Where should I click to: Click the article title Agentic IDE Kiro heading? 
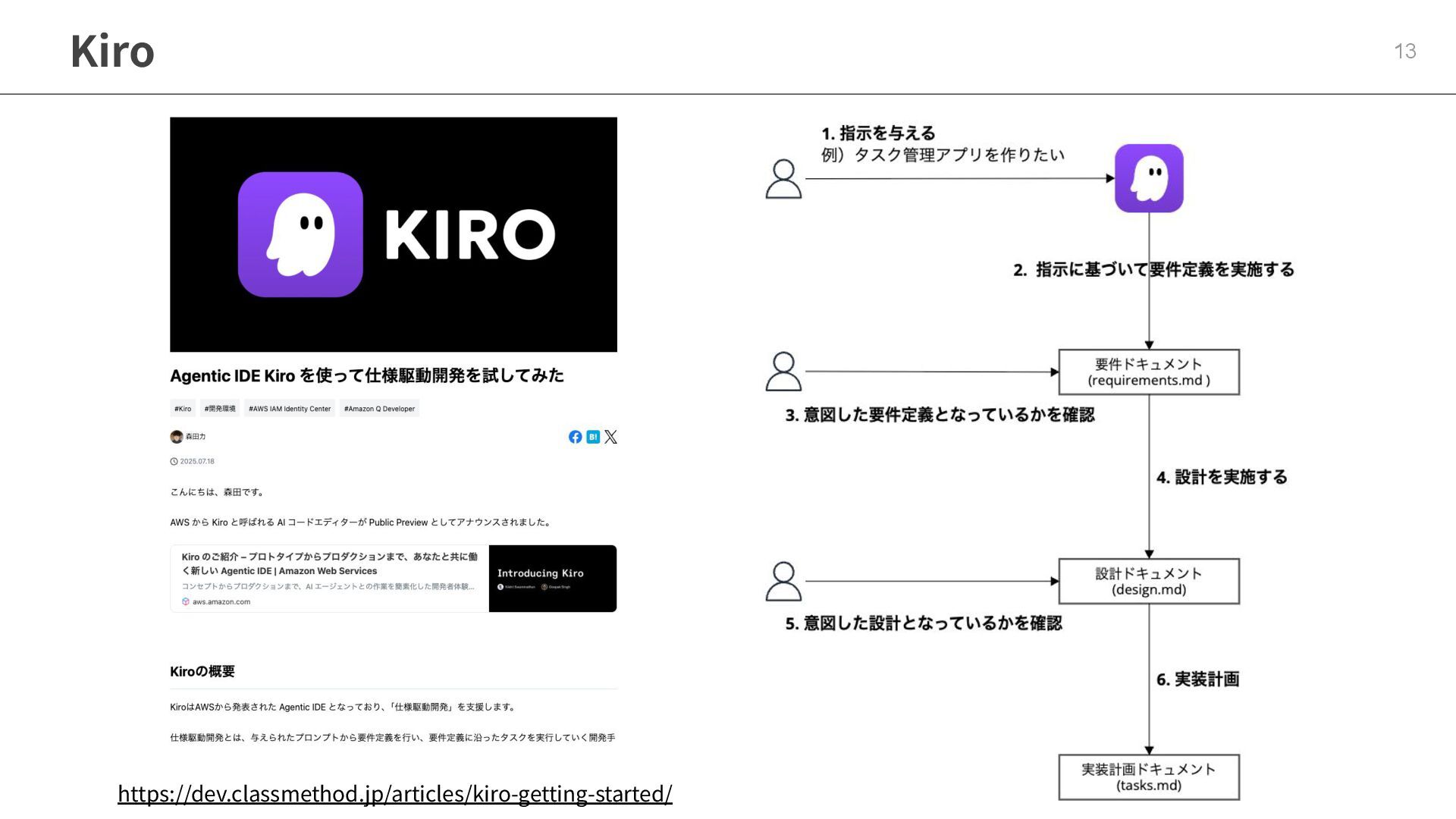[x=367, y=376]
